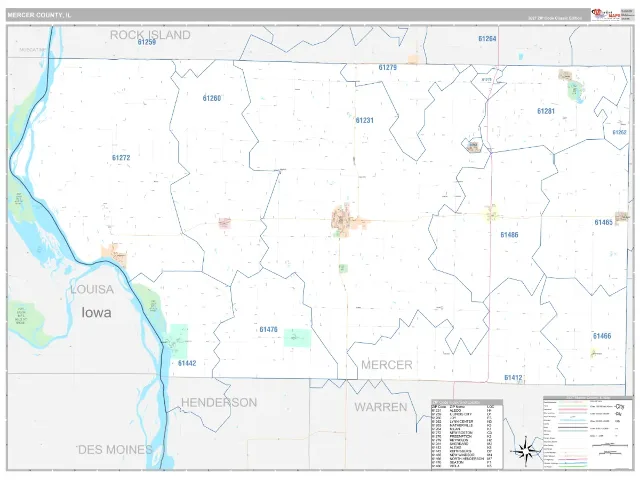The height and width of the screenshot is (480, 640).
Task: Click ZIP code label 61279
Action: 388,67
